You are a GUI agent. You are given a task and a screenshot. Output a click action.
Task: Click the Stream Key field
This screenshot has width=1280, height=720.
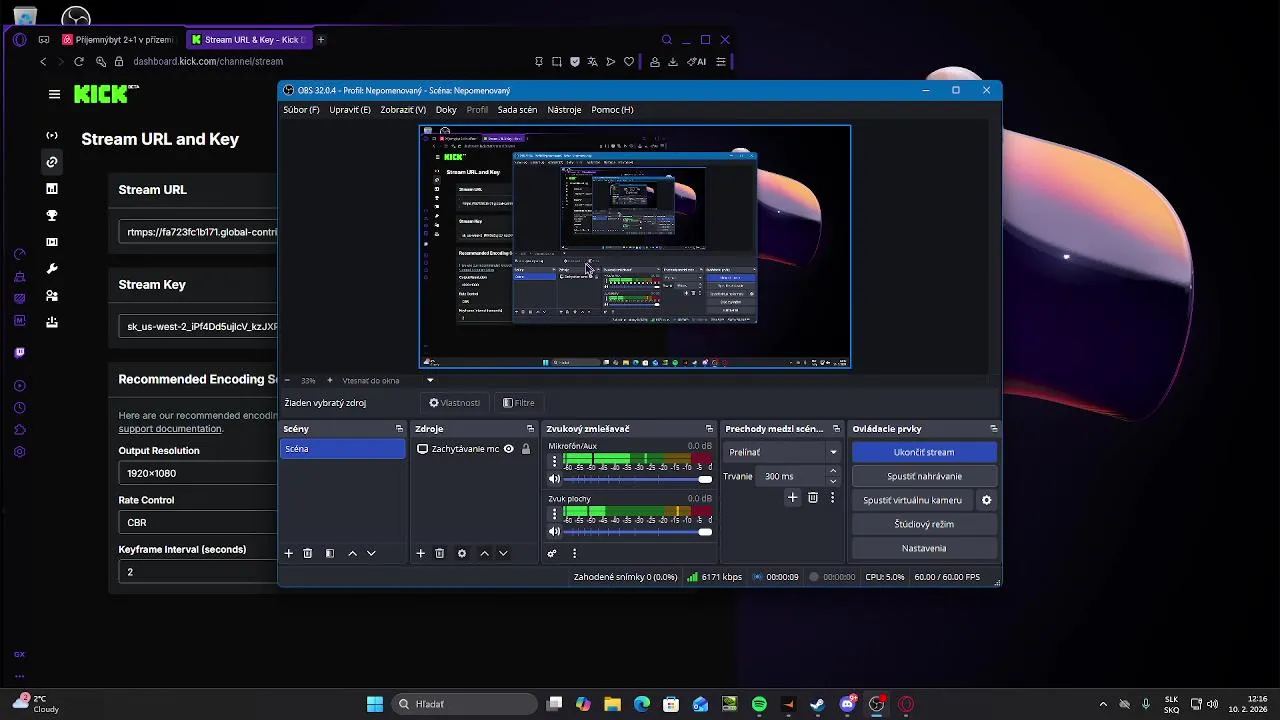tap(198, 326)
